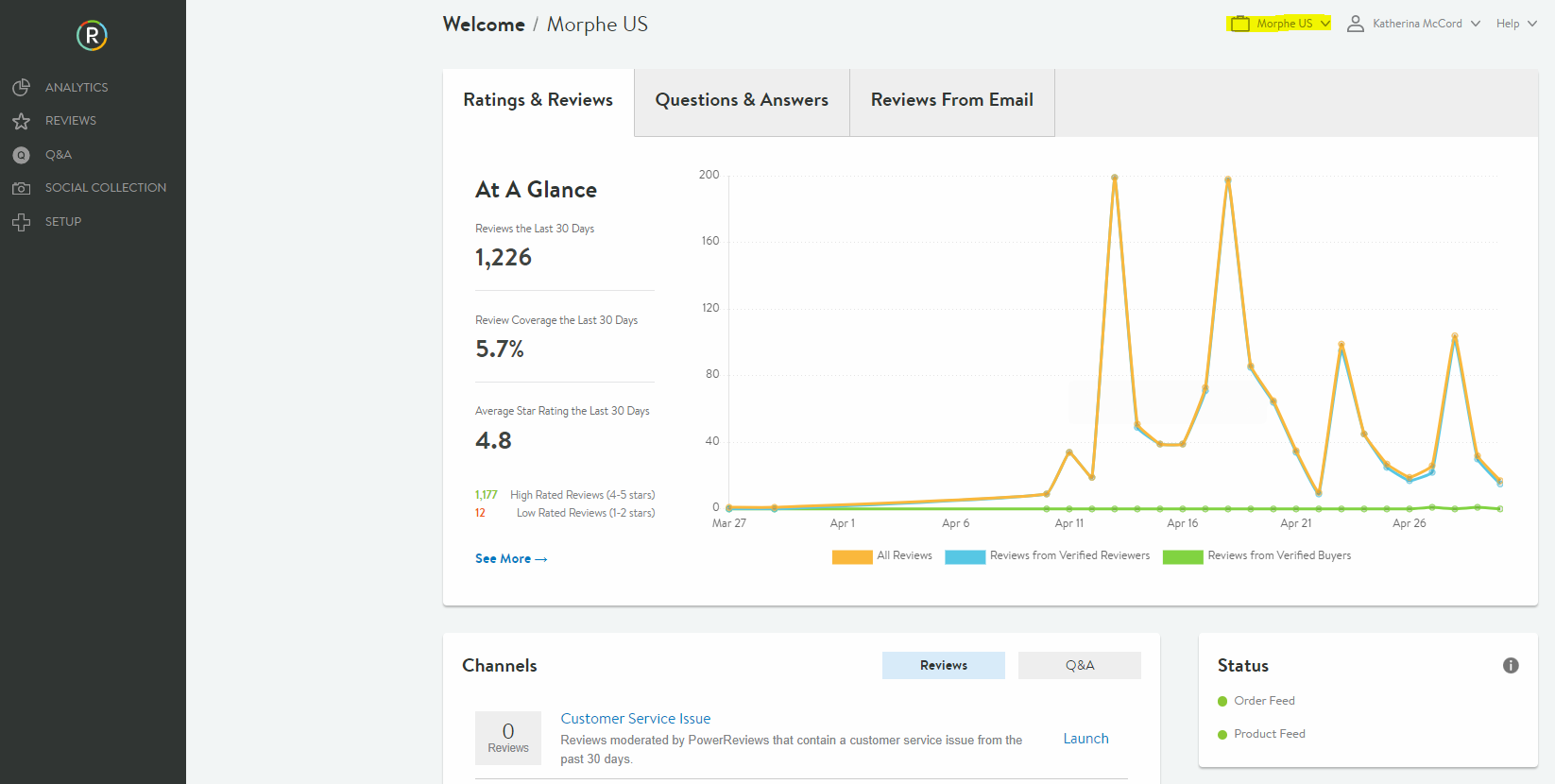Open the Help dropdown menu
This screenshot has height=784, width=1555.
pyautogui.click(x=1516, y=24)
